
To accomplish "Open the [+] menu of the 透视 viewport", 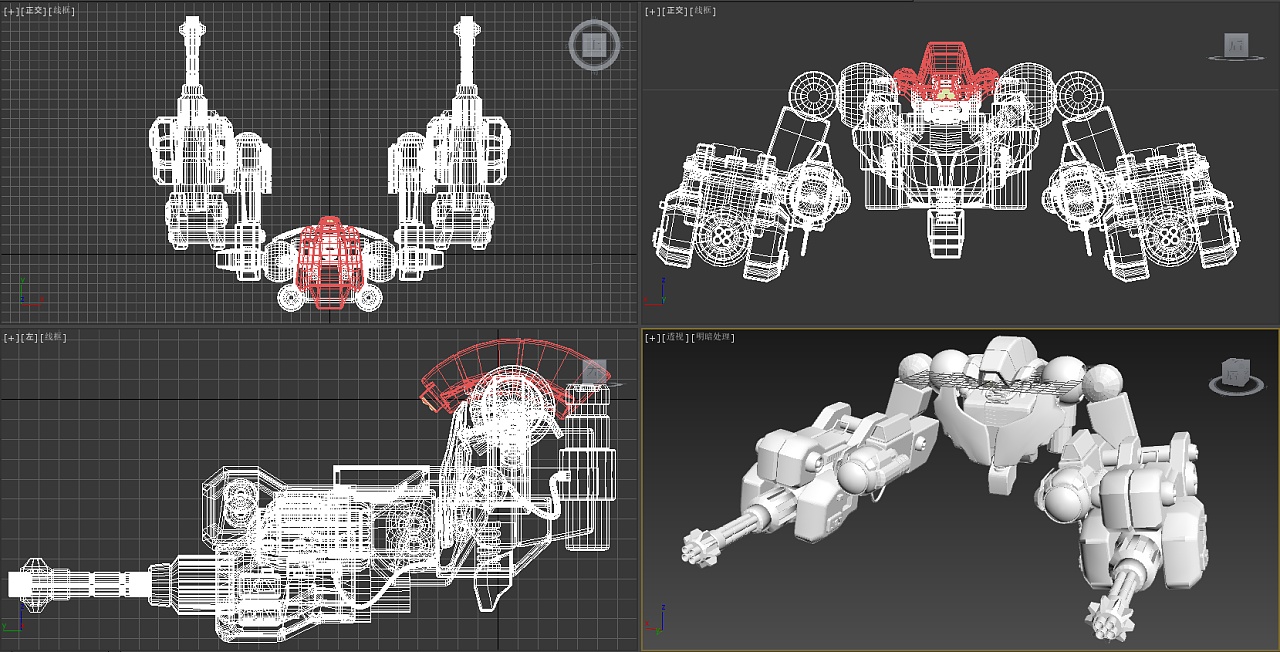I will 651,338.
